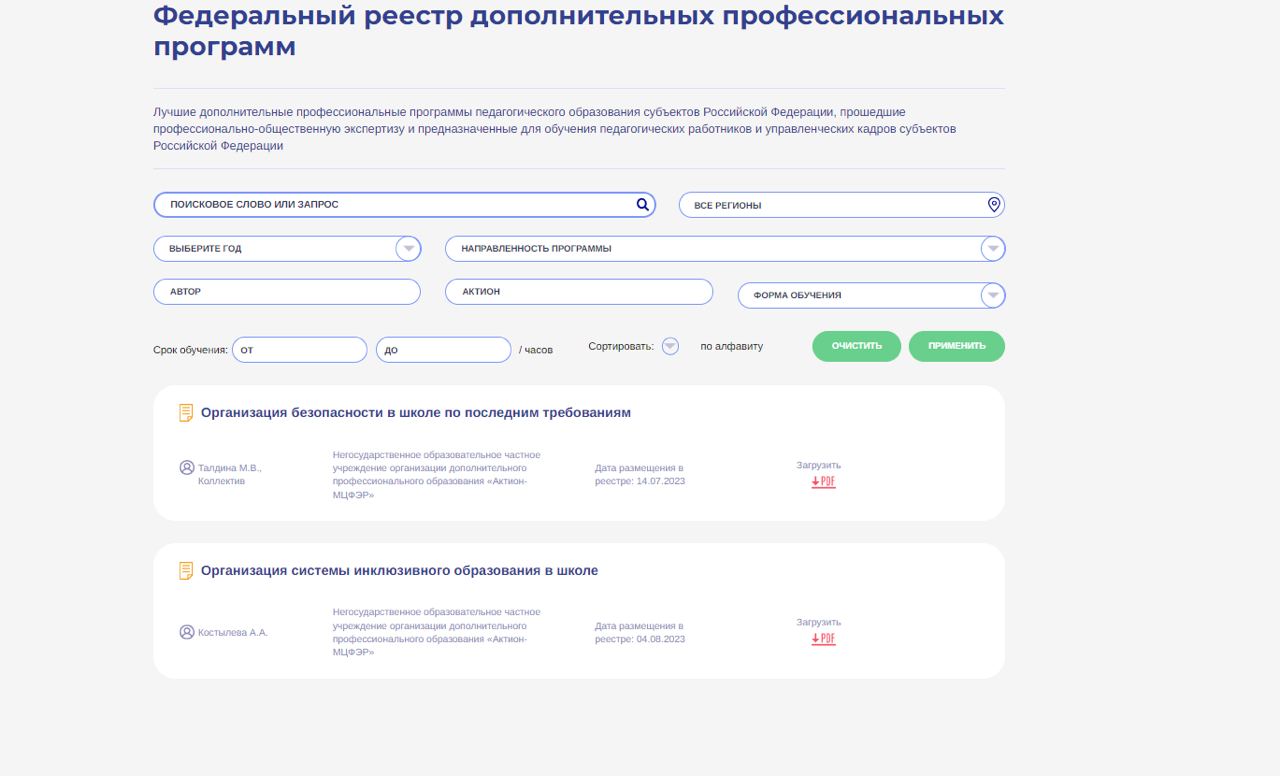The width and height of the screenshot is (1280, 776).
Task: Click the 'Сортировать:' label
Action: coord(621,346)
